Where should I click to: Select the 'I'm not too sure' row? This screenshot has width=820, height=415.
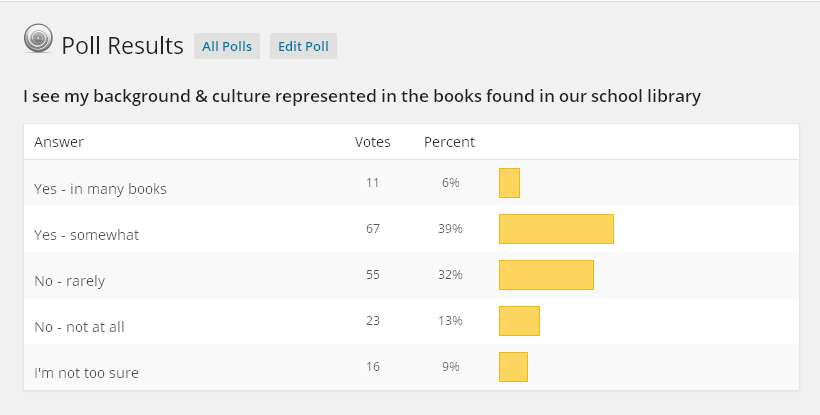point(86,373)
